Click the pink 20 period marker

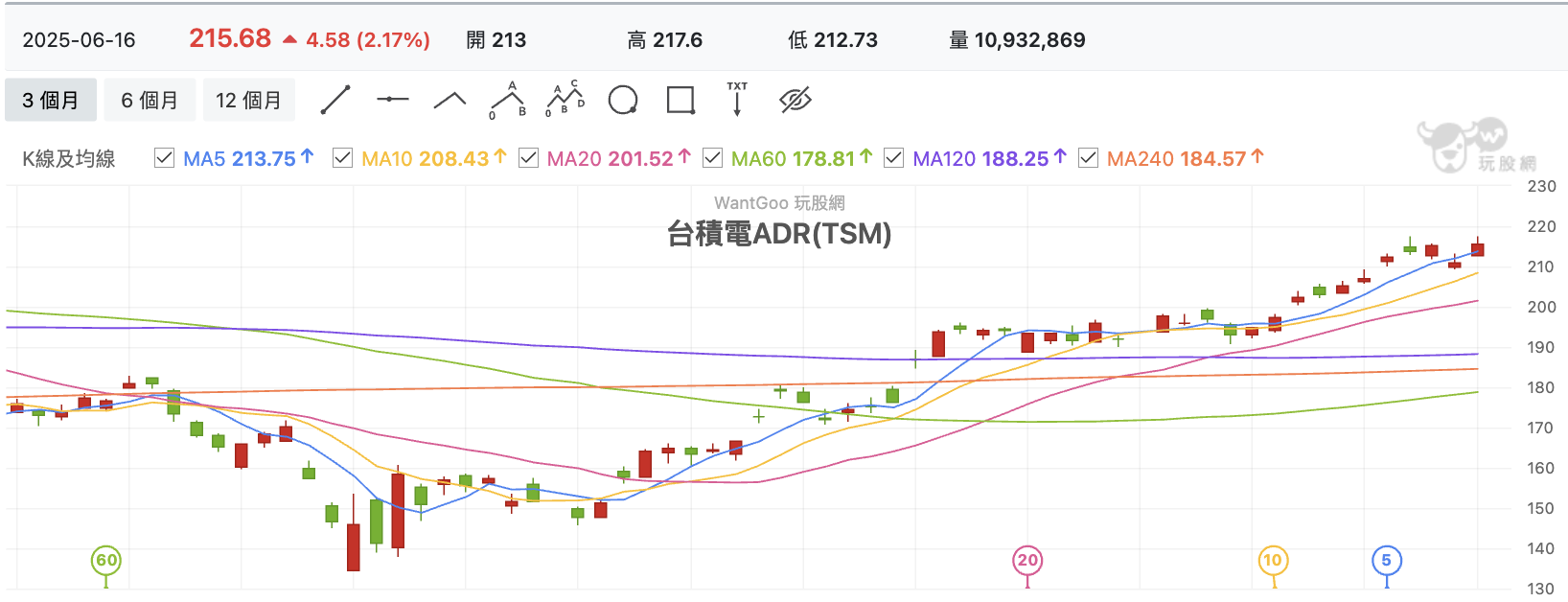pyautogui.click(x=1027, y=561)
